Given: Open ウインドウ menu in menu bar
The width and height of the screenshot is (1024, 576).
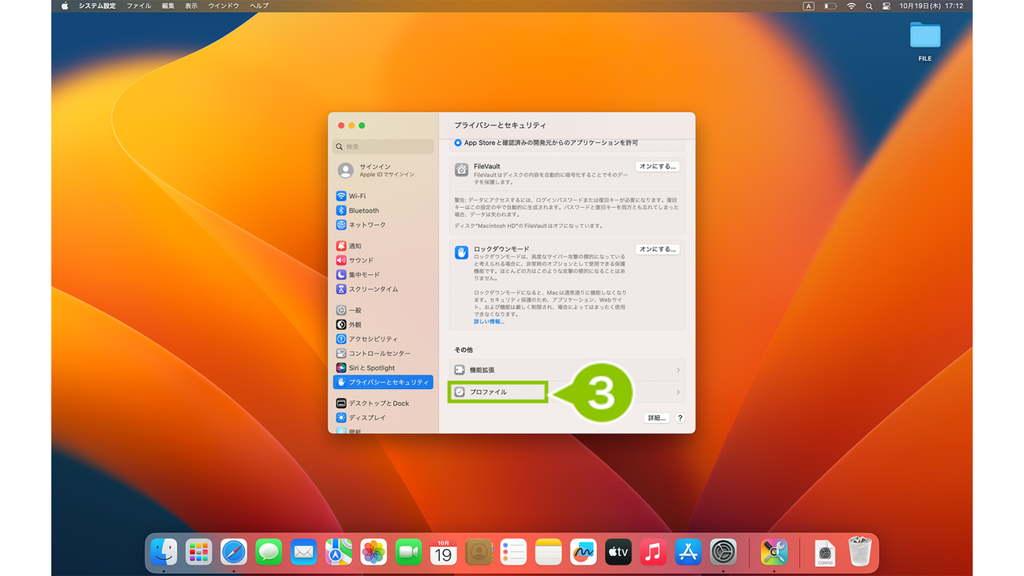Looking at the screenshot, I should click(223, 6).
